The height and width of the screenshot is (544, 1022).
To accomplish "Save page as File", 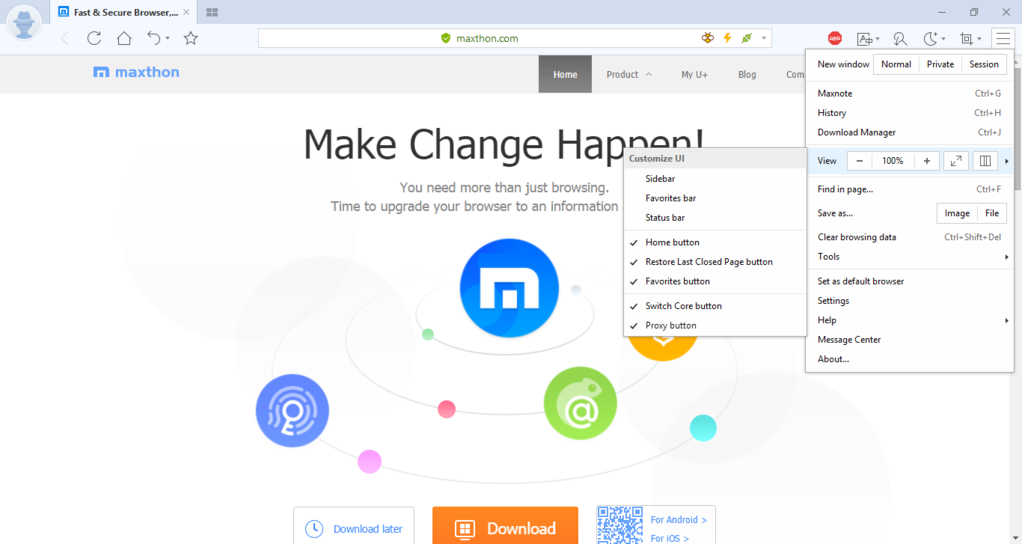I will point(992,213).
